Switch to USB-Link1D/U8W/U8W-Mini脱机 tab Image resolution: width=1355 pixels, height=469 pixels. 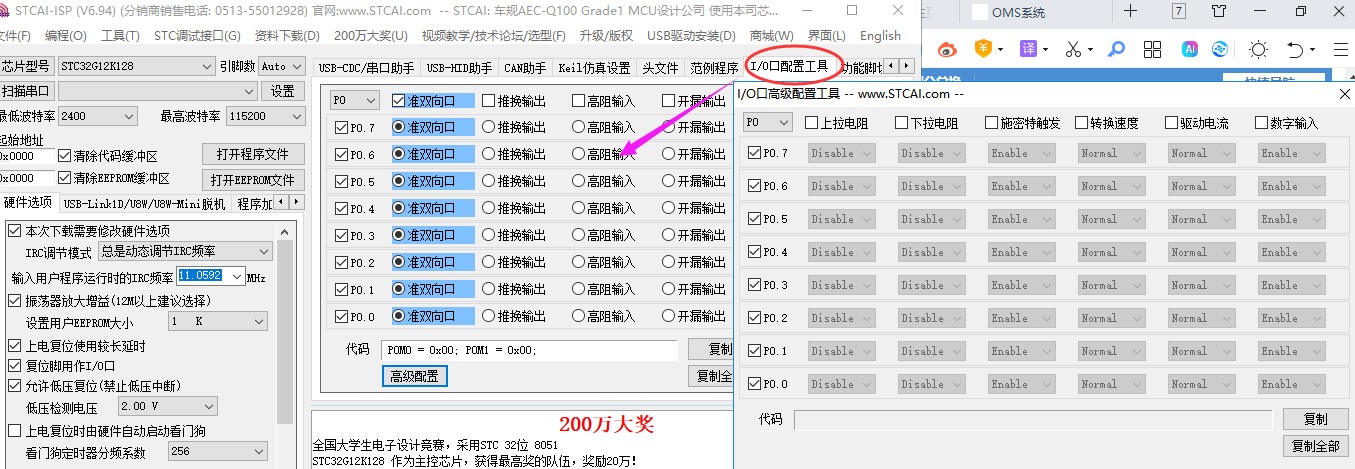[144, 203]
